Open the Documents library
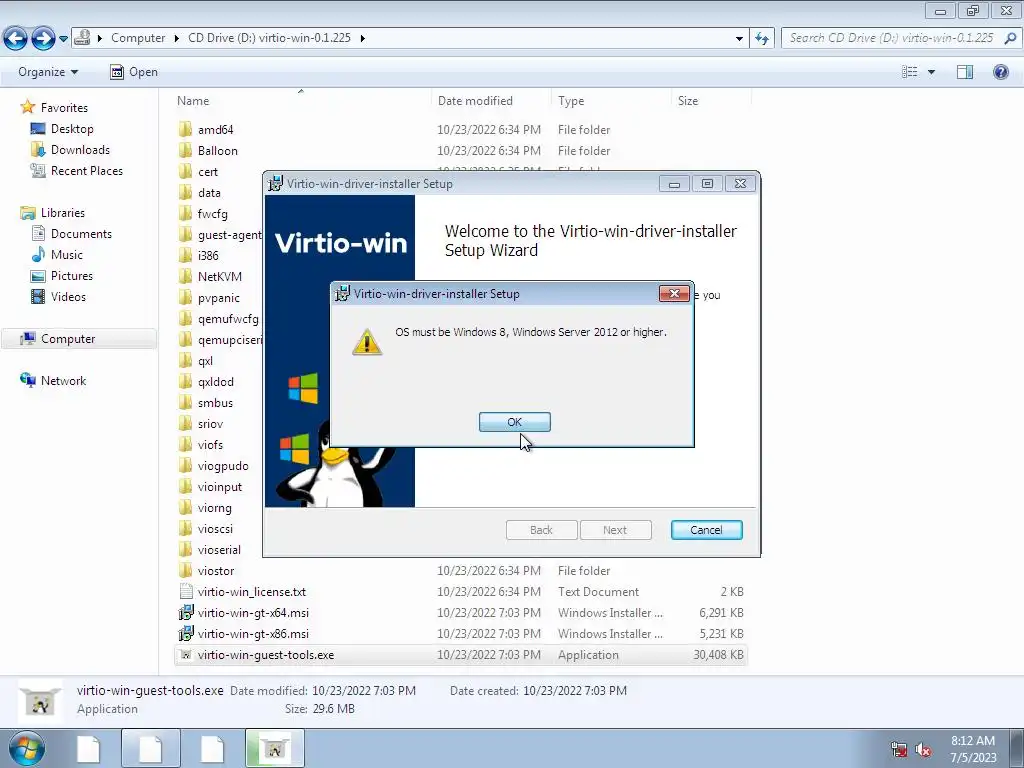The height and width of the screenshot is (768, 1024). (81, 234)
